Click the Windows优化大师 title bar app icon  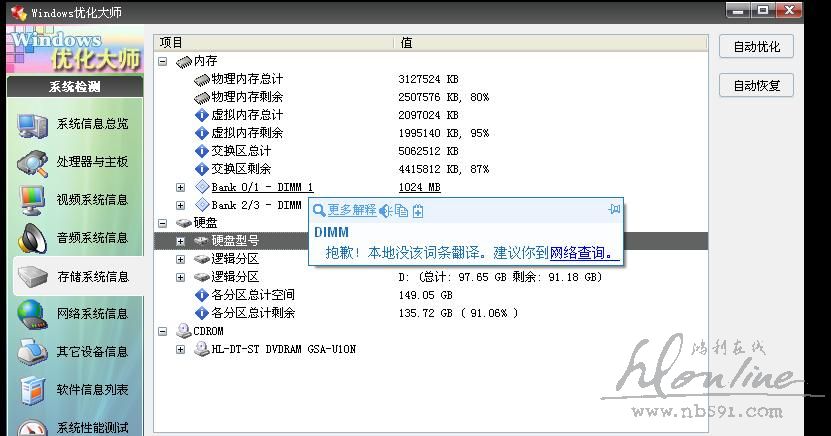(19, 13)
